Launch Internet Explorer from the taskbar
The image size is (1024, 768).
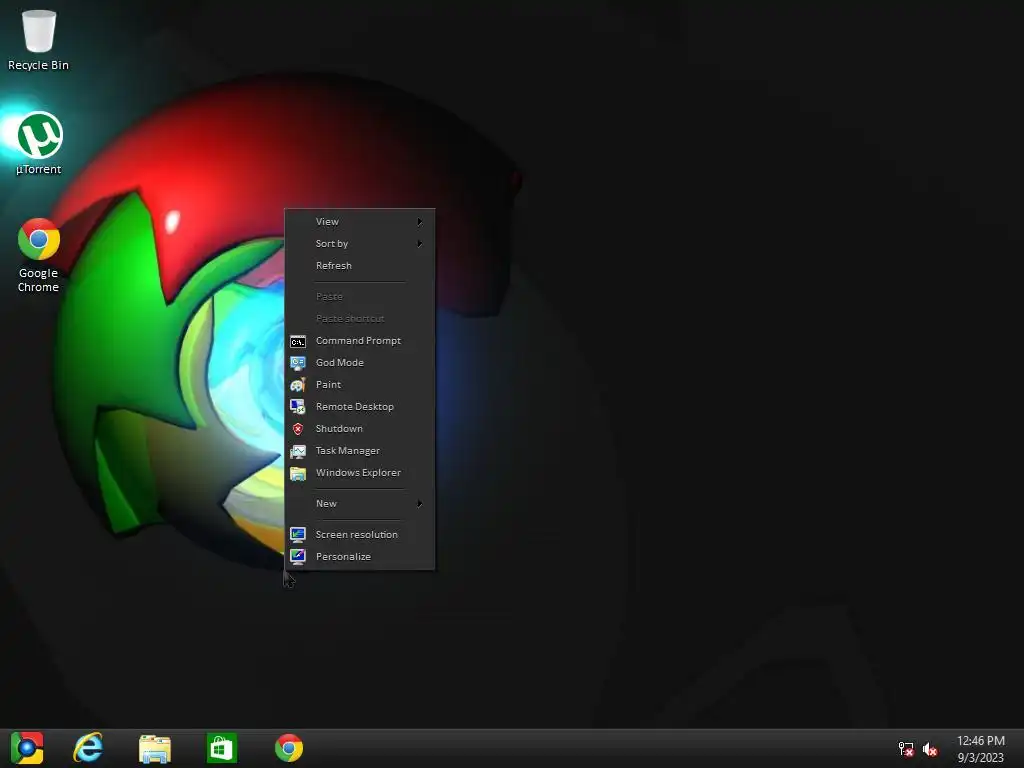tap(88, 748)
